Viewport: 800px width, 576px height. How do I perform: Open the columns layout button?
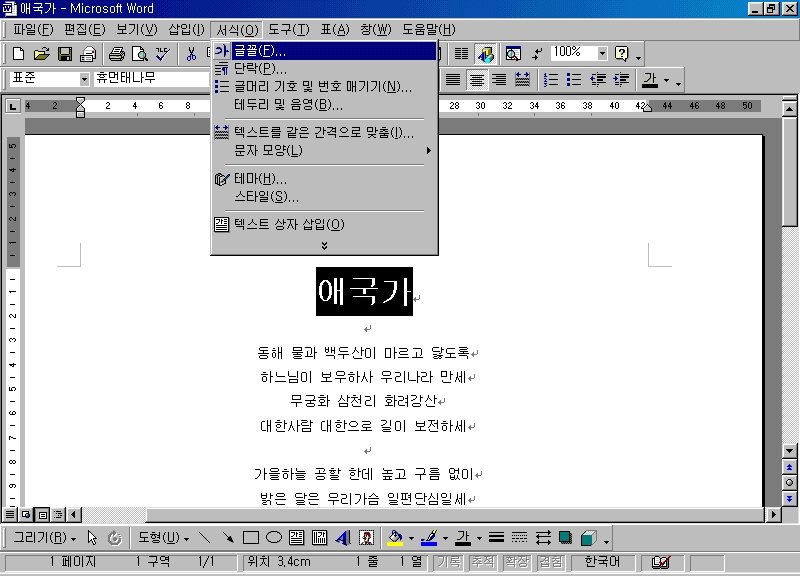click(x=461, y=54)
